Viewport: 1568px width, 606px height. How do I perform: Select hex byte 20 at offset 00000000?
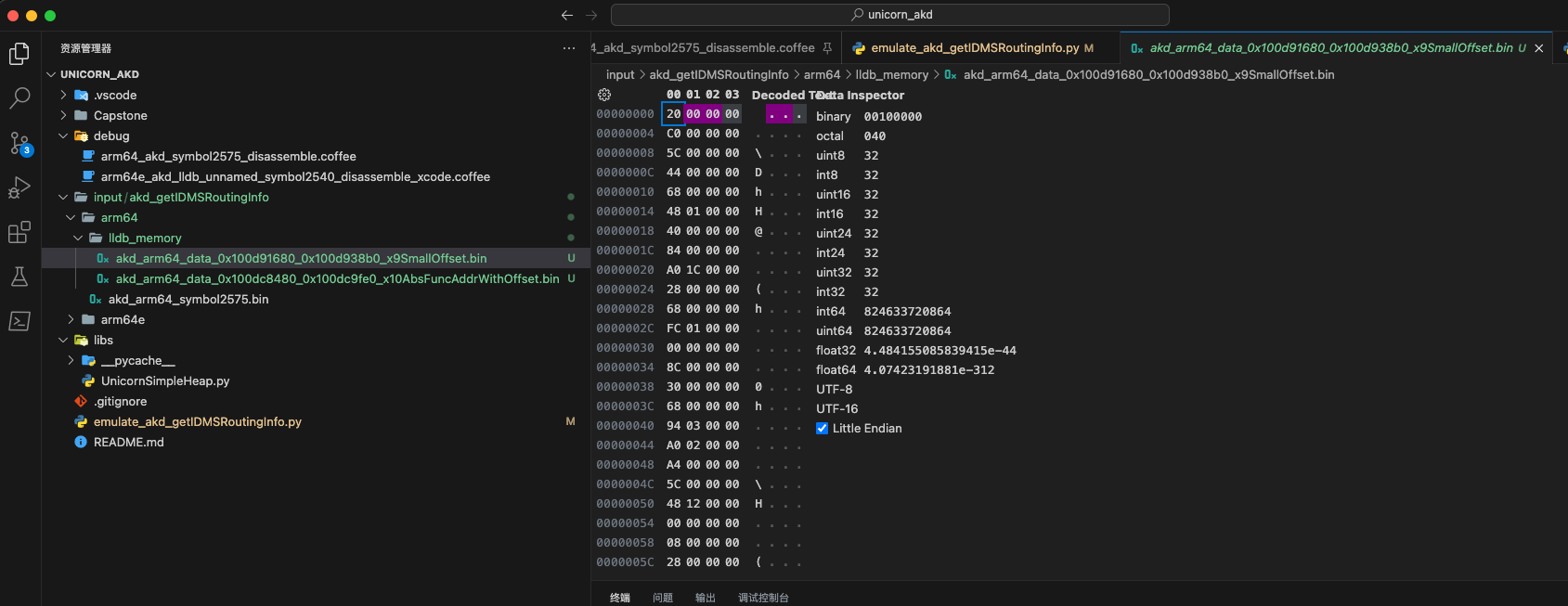pyautogui.click(x=674, y=114)
